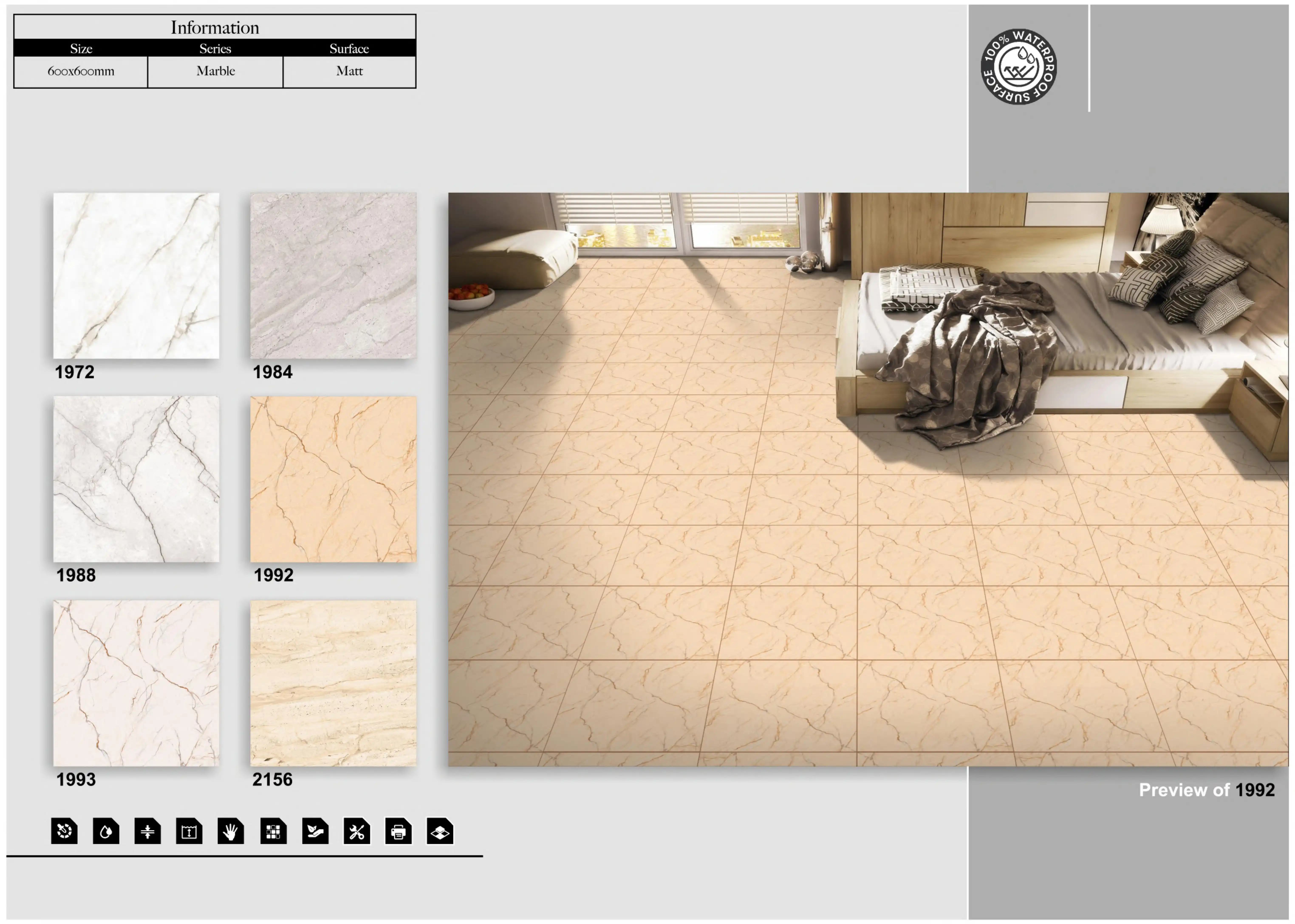Viewport: 1295px width, 924px height.
Task: Click the 100% Waterproof Surface badge
Action: coord(1018,66)
